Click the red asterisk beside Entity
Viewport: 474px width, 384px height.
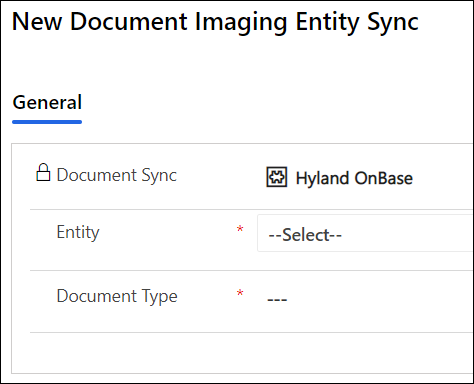coord(240,229)
